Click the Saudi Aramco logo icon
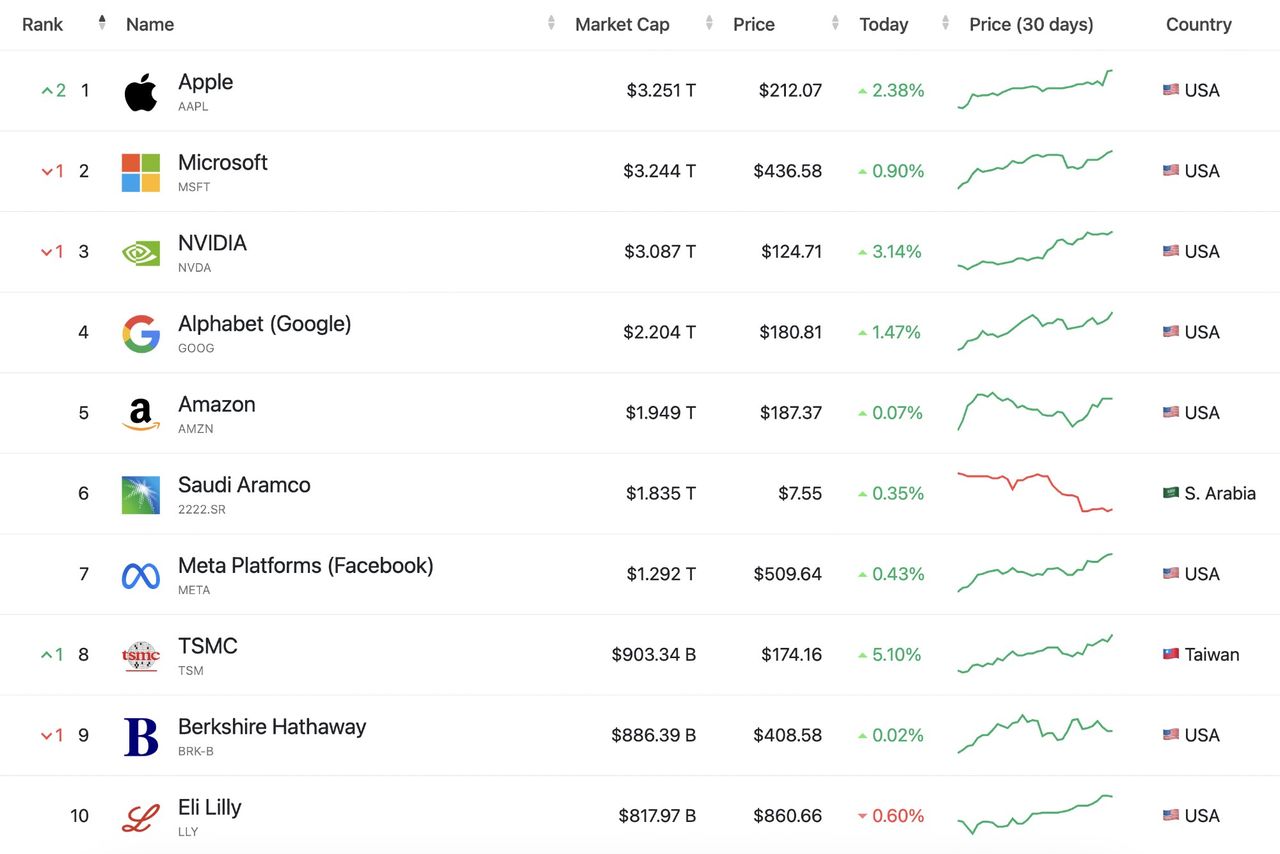The image size is (1280, 854). click(141, 495)
